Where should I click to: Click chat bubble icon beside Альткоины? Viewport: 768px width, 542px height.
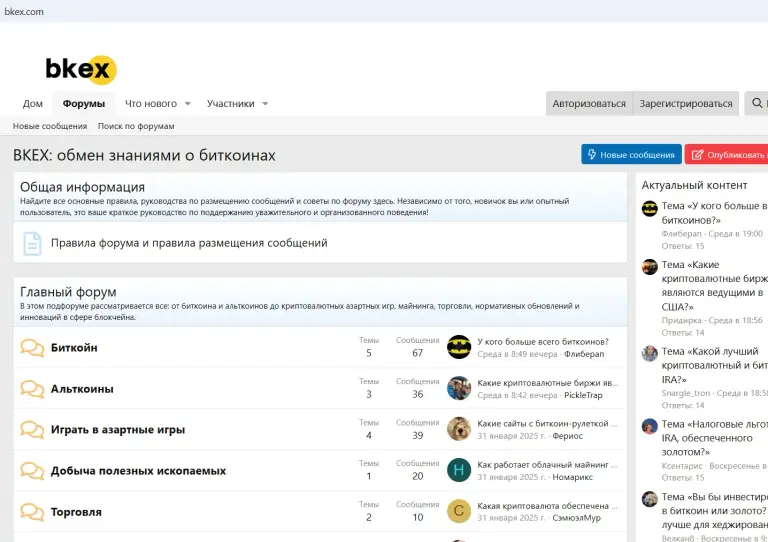click(x=32, y=389)
